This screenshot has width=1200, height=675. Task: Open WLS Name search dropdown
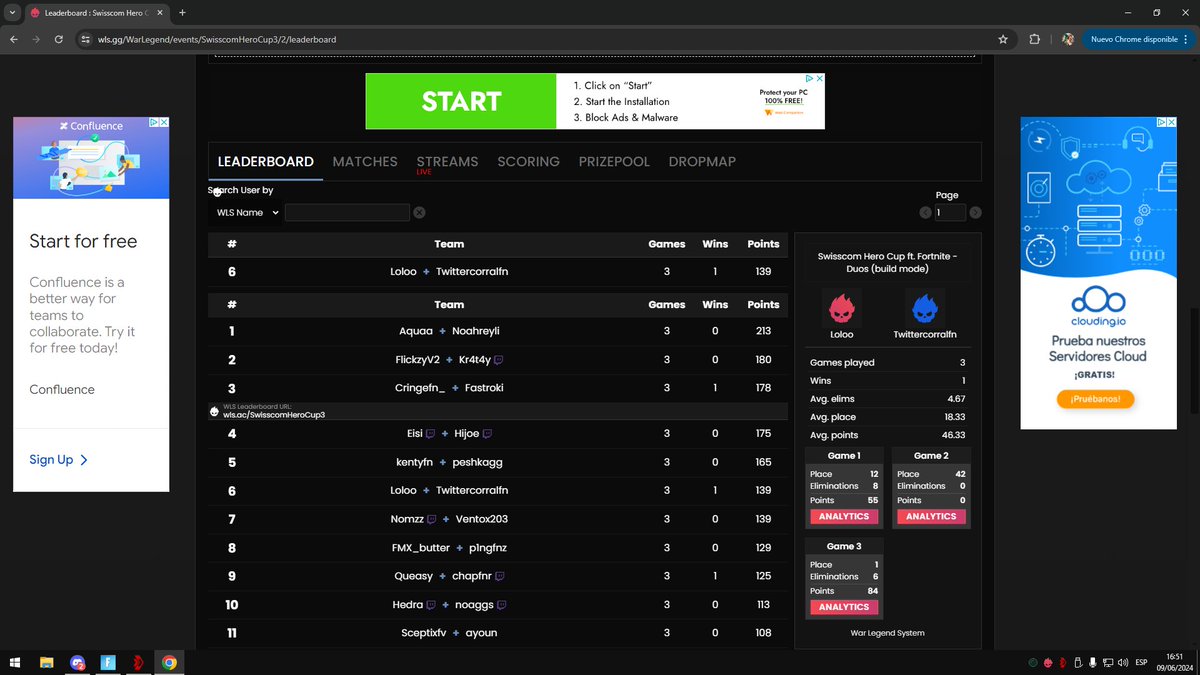click(x=245, y=212)
